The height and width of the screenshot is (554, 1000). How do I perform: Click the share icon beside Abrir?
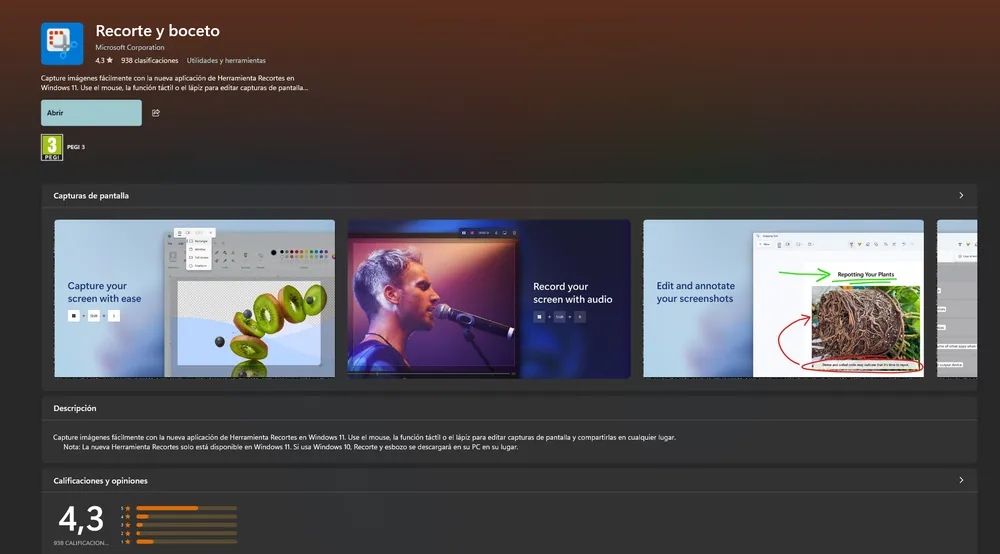(x=156, y=113)
